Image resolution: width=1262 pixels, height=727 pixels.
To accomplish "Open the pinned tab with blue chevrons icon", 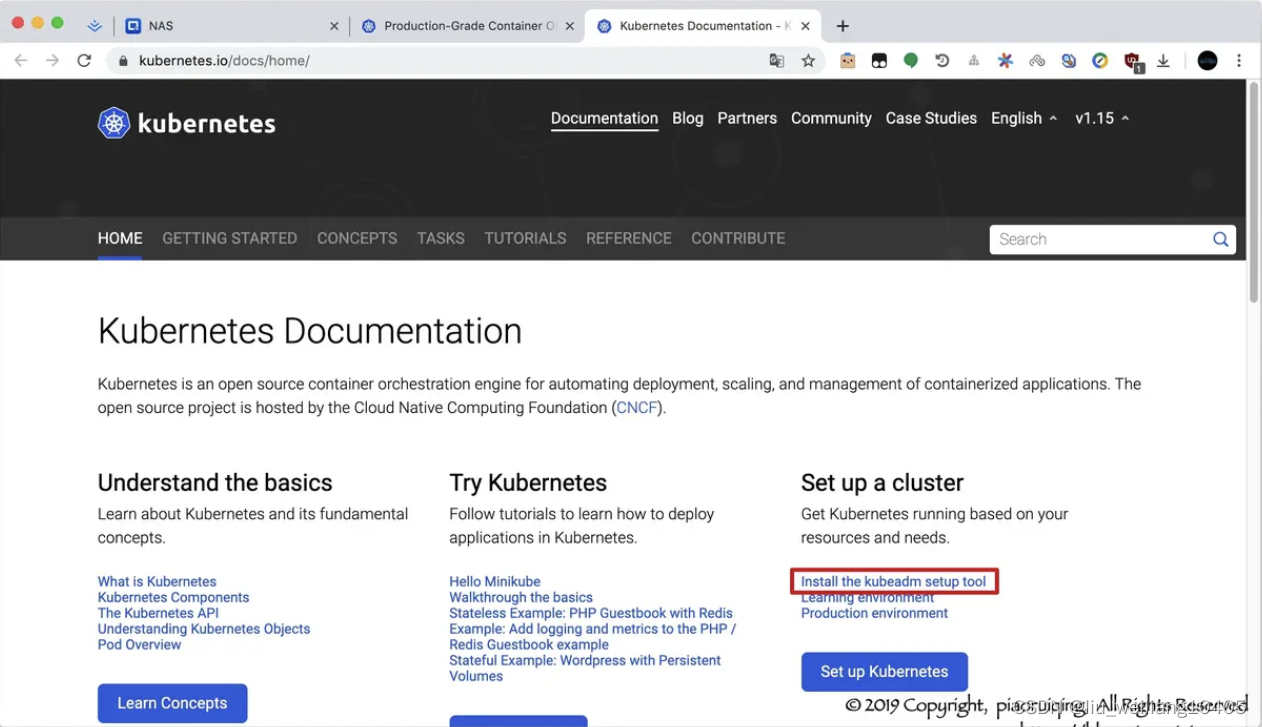I will pyautogui.click(x=95, y=26).
